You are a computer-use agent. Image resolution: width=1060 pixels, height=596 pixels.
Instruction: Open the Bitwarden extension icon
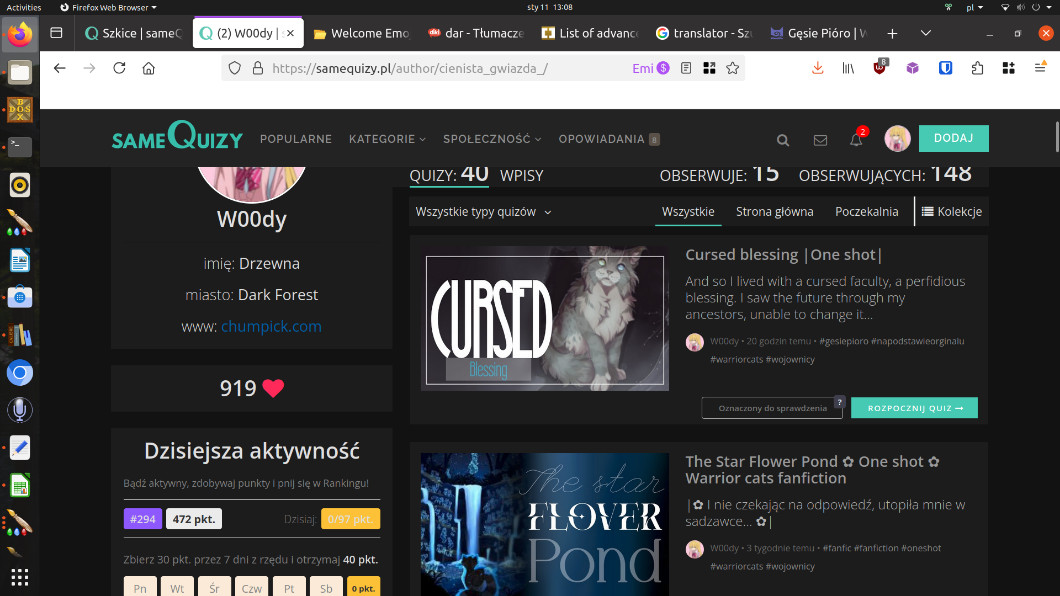(945, 68)
